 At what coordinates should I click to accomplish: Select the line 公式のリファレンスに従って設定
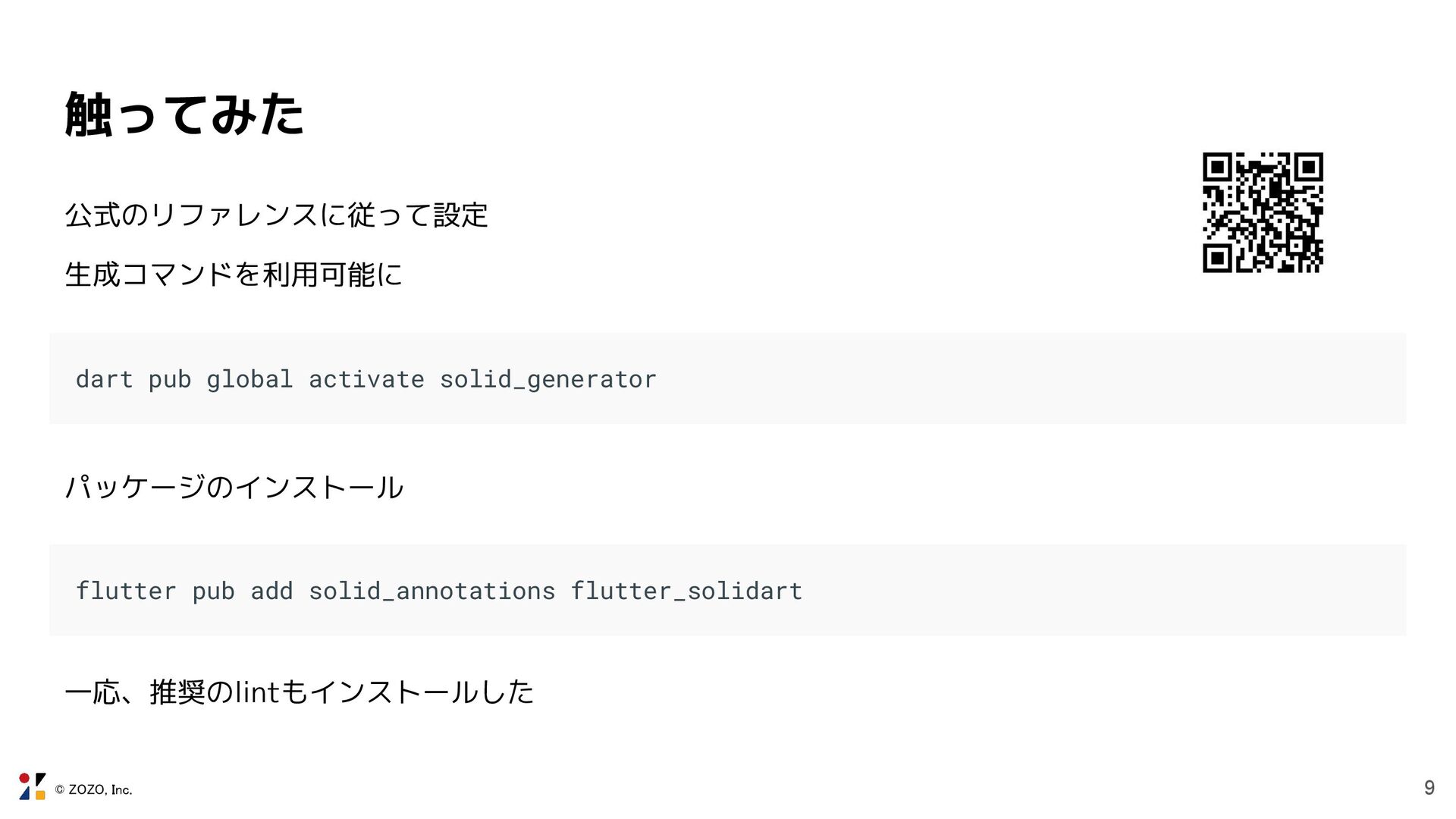tap(277, 215)
